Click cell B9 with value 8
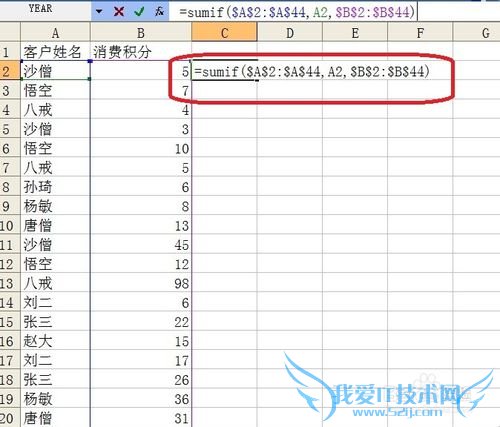 [141, 206]
